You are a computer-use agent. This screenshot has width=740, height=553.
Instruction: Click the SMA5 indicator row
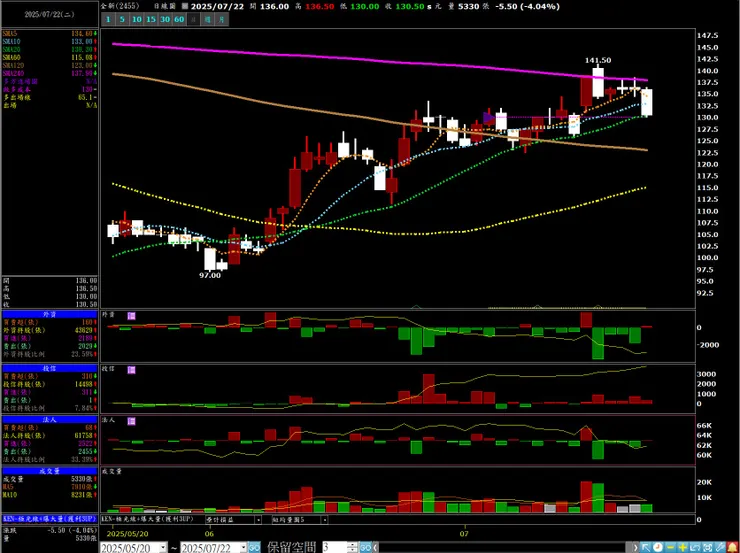pyautogui.click(x=50, y=34)
